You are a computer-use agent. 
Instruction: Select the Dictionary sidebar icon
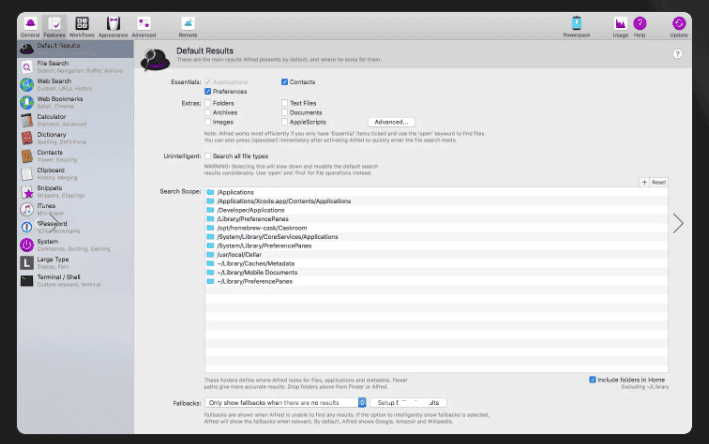tap(27, 138)
